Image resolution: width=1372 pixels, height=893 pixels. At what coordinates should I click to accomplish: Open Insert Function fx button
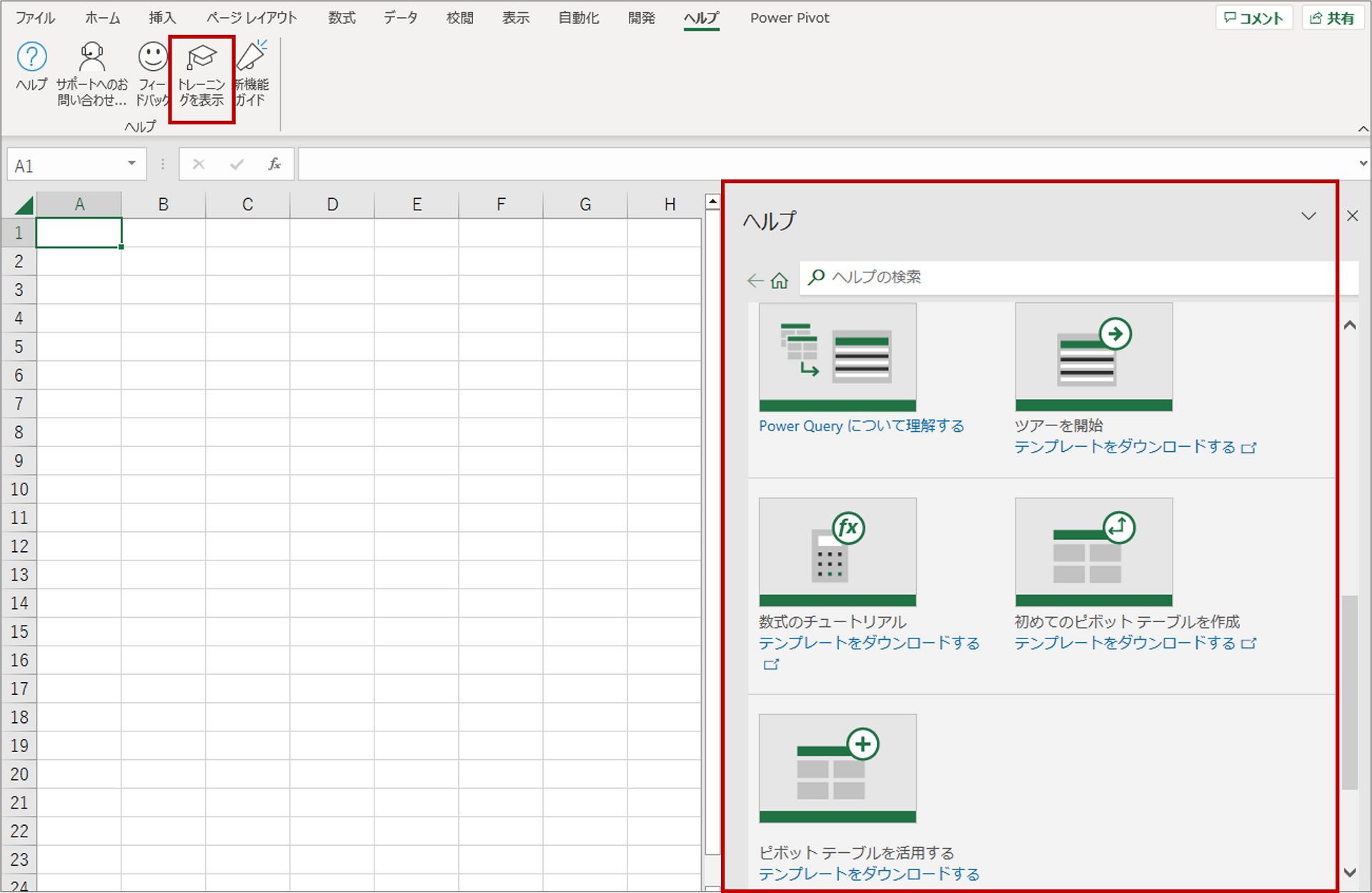[x=274, y=164]
